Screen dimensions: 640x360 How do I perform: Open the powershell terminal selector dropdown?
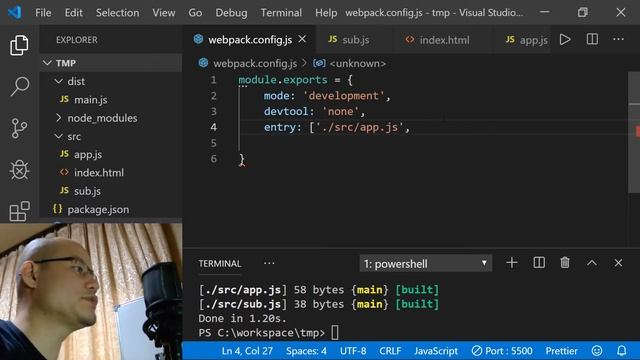pyautogui.click(x=426, y=264)
